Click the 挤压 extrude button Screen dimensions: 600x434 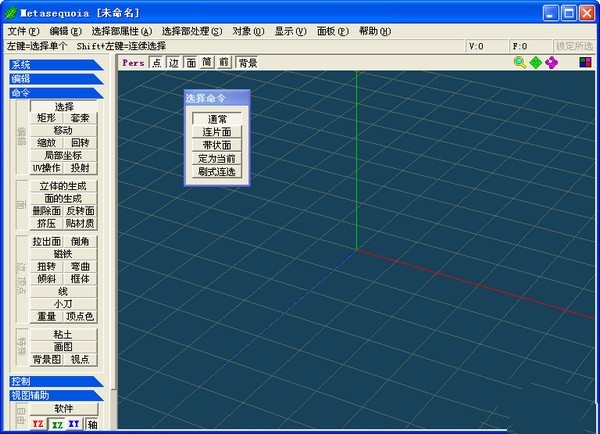pos(47,223)
